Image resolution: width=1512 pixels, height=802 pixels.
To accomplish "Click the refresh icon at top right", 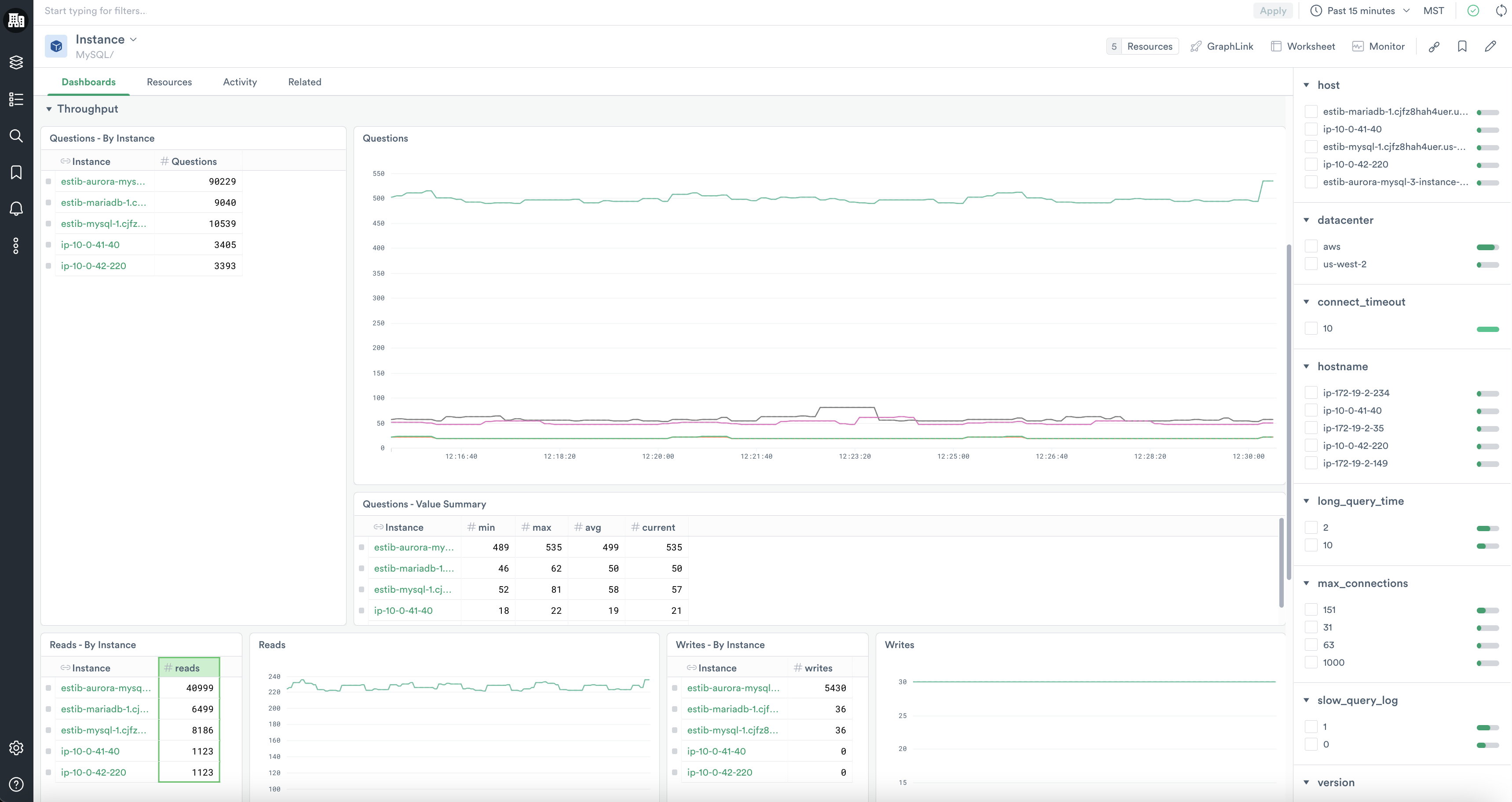I will pos(1501,11).
